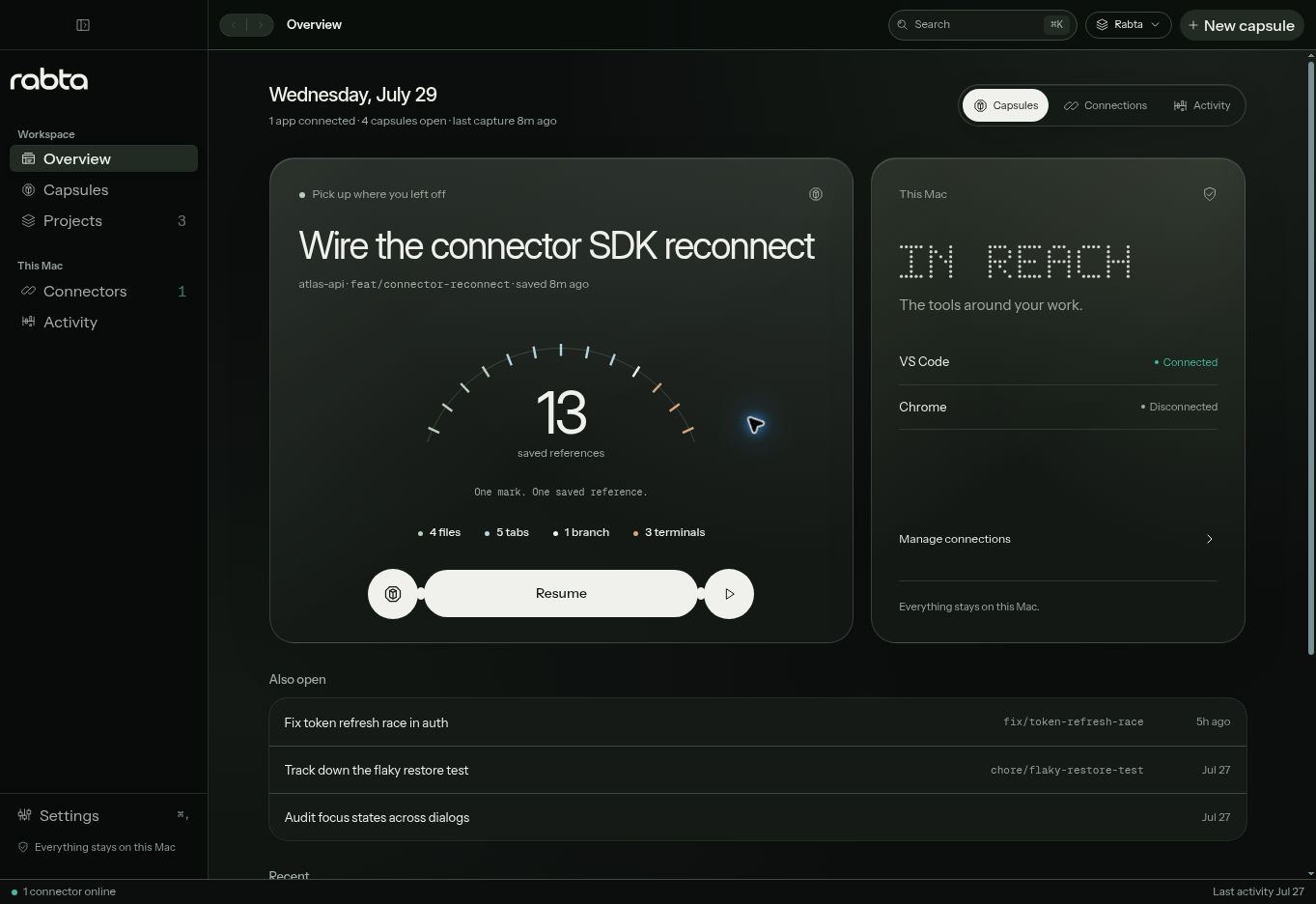Screen dimensions: 1316x904
Task: Click the Connected status for VS Code
Action: click(1187, 362)
